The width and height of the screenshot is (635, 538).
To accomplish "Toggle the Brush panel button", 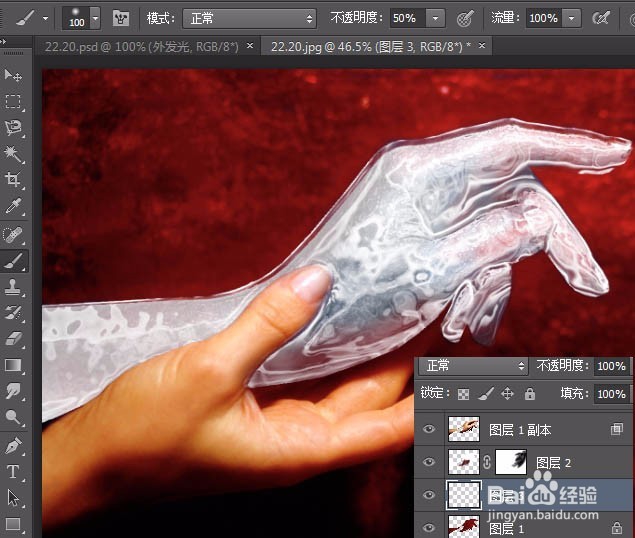I will click(121, 18).
